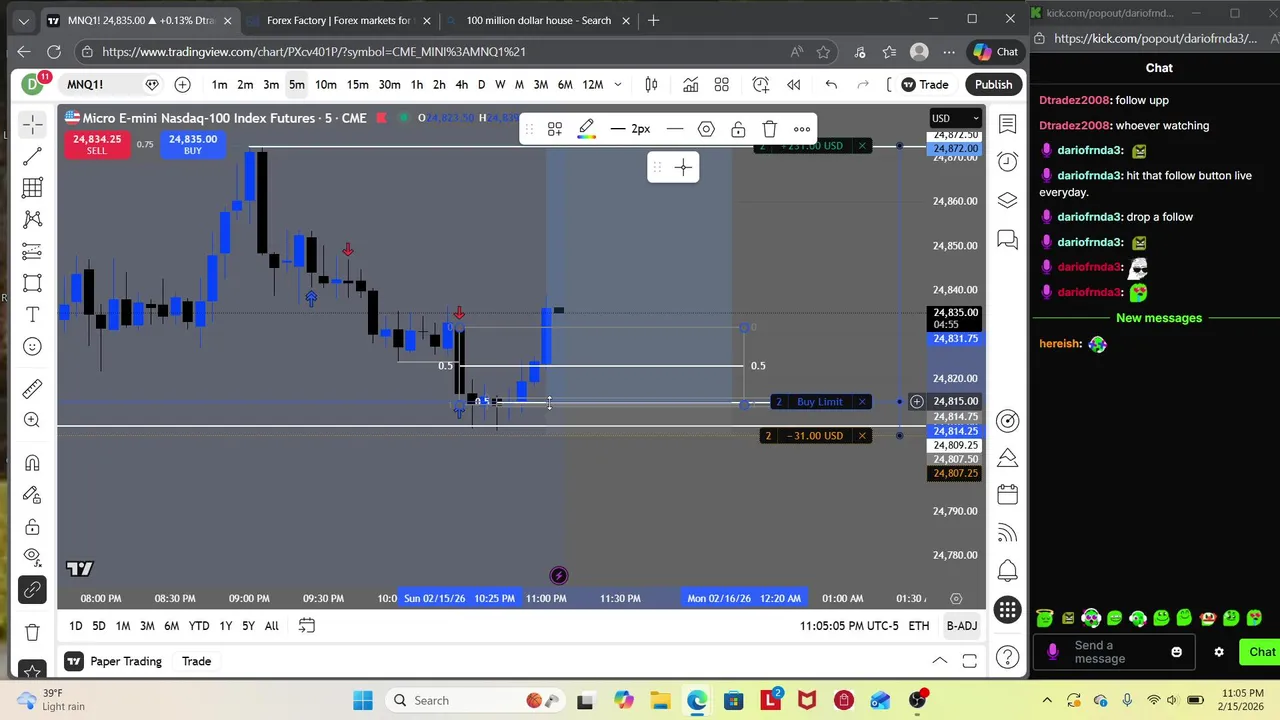The height and width of the screenshot is (720, 1280).
Task: Open the Paper Trading broker panel
Action: (x=114, y=661)
